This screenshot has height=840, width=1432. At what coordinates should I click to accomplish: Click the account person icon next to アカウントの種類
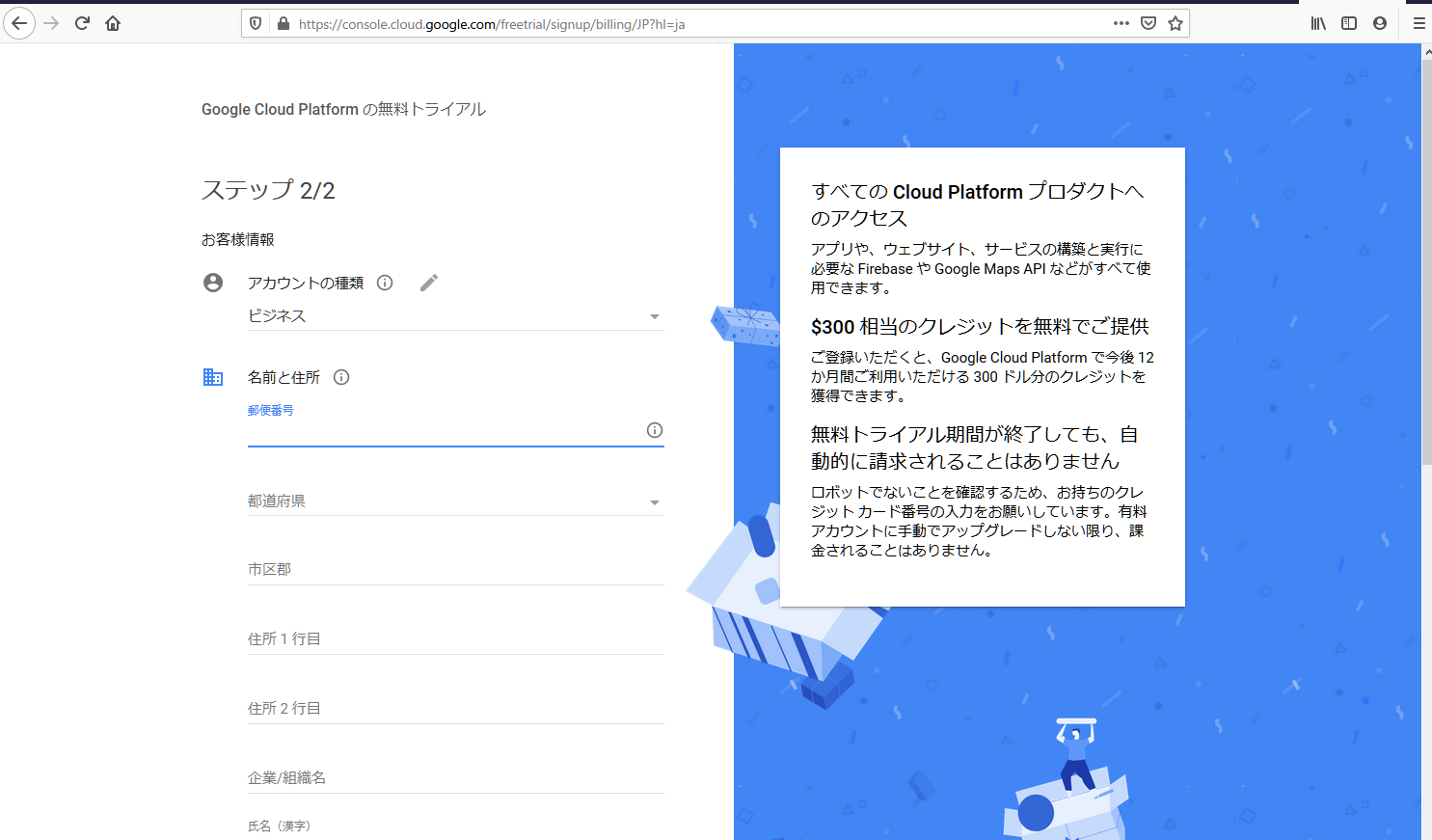point(213,283)
